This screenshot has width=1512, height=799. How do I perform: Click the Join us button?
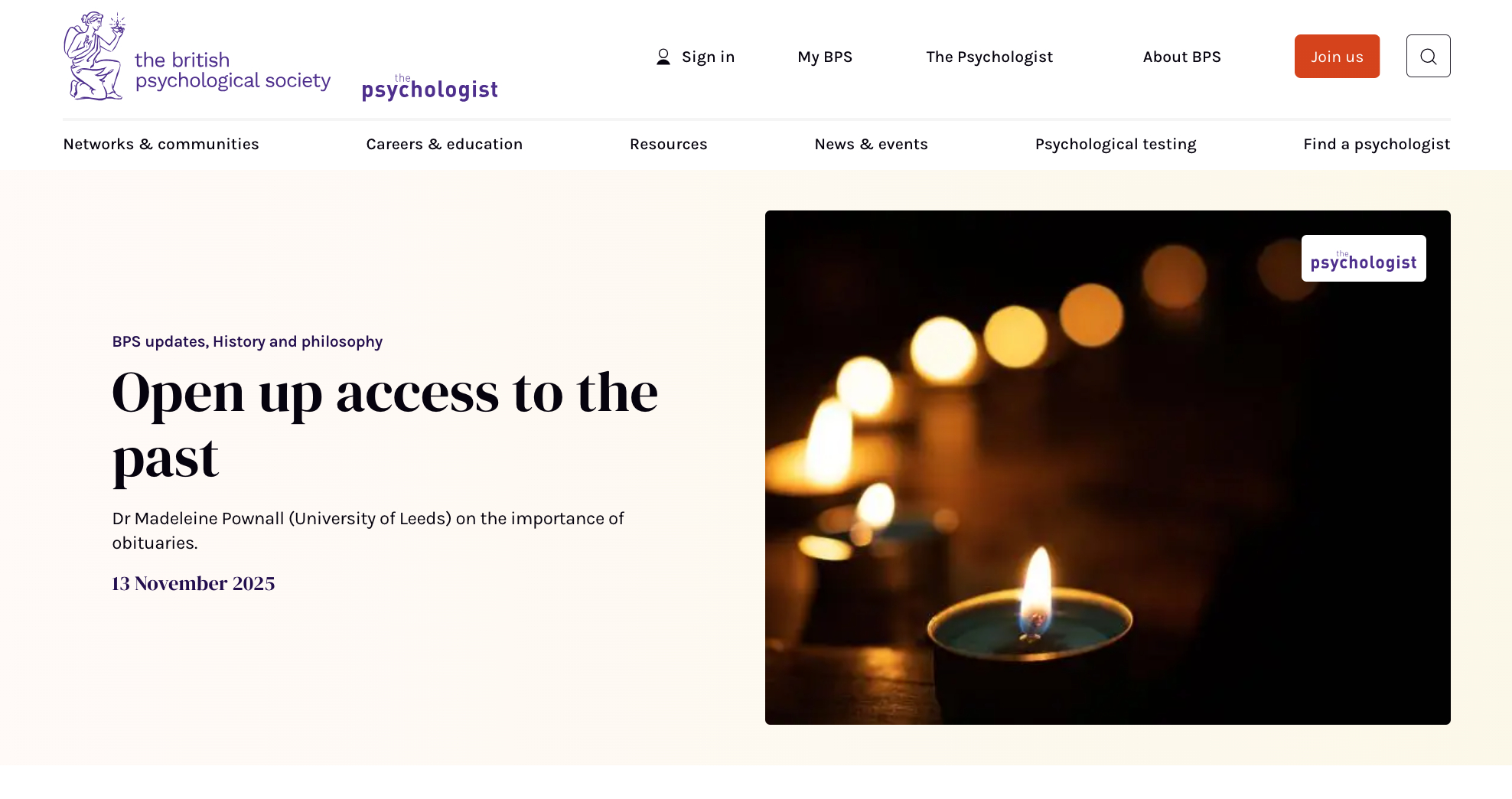point(1337,56)
